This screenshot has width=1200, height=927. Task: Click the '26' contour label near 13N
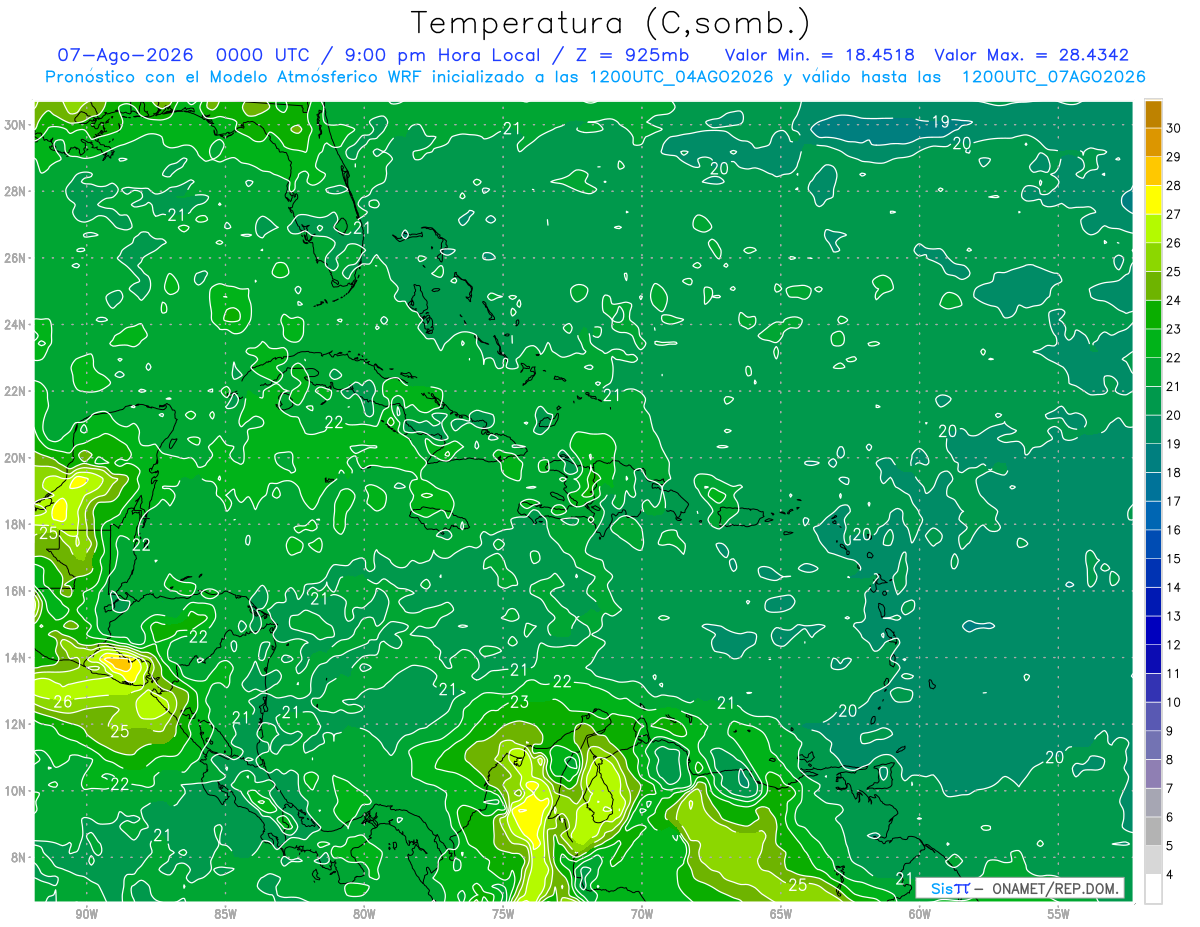click(62, 702)
